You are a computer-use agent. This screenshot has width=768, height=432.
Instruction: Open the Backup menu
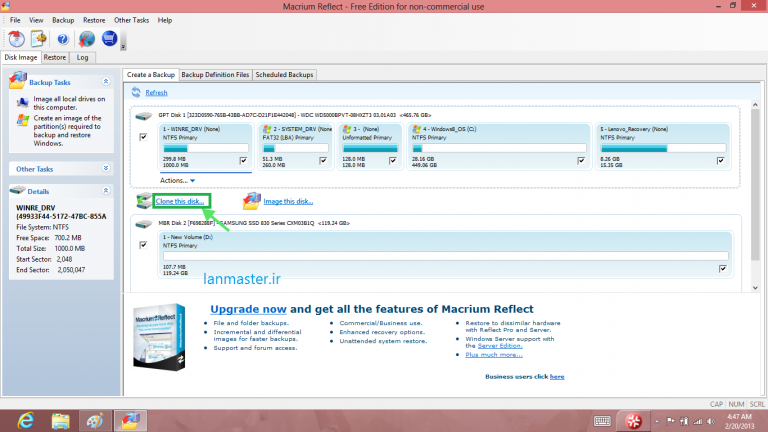pyautogui.click(x=63, y=20)
